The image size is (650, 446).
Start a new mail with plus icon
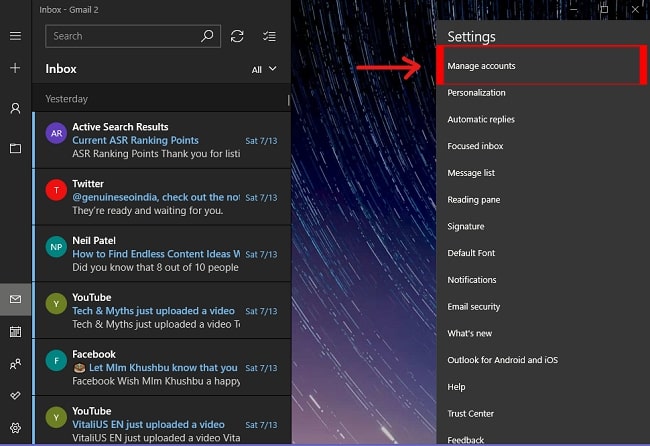[15, 68]
